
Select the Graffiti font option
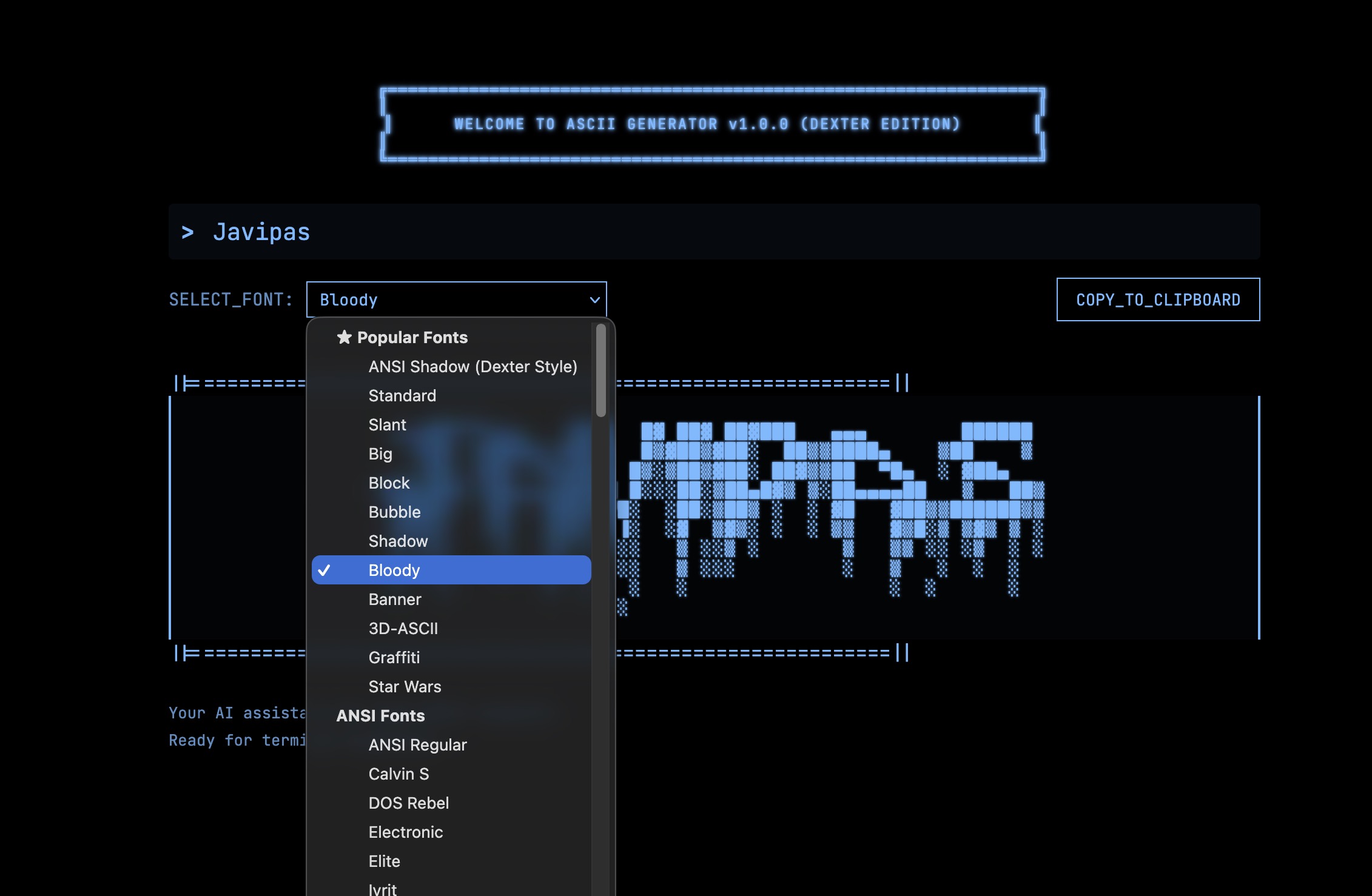394,658
